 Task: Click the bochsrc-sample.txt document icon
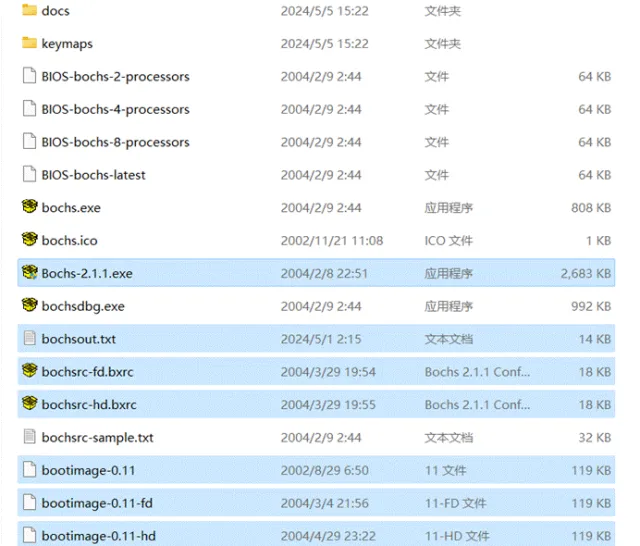click(x=29, y=437)
